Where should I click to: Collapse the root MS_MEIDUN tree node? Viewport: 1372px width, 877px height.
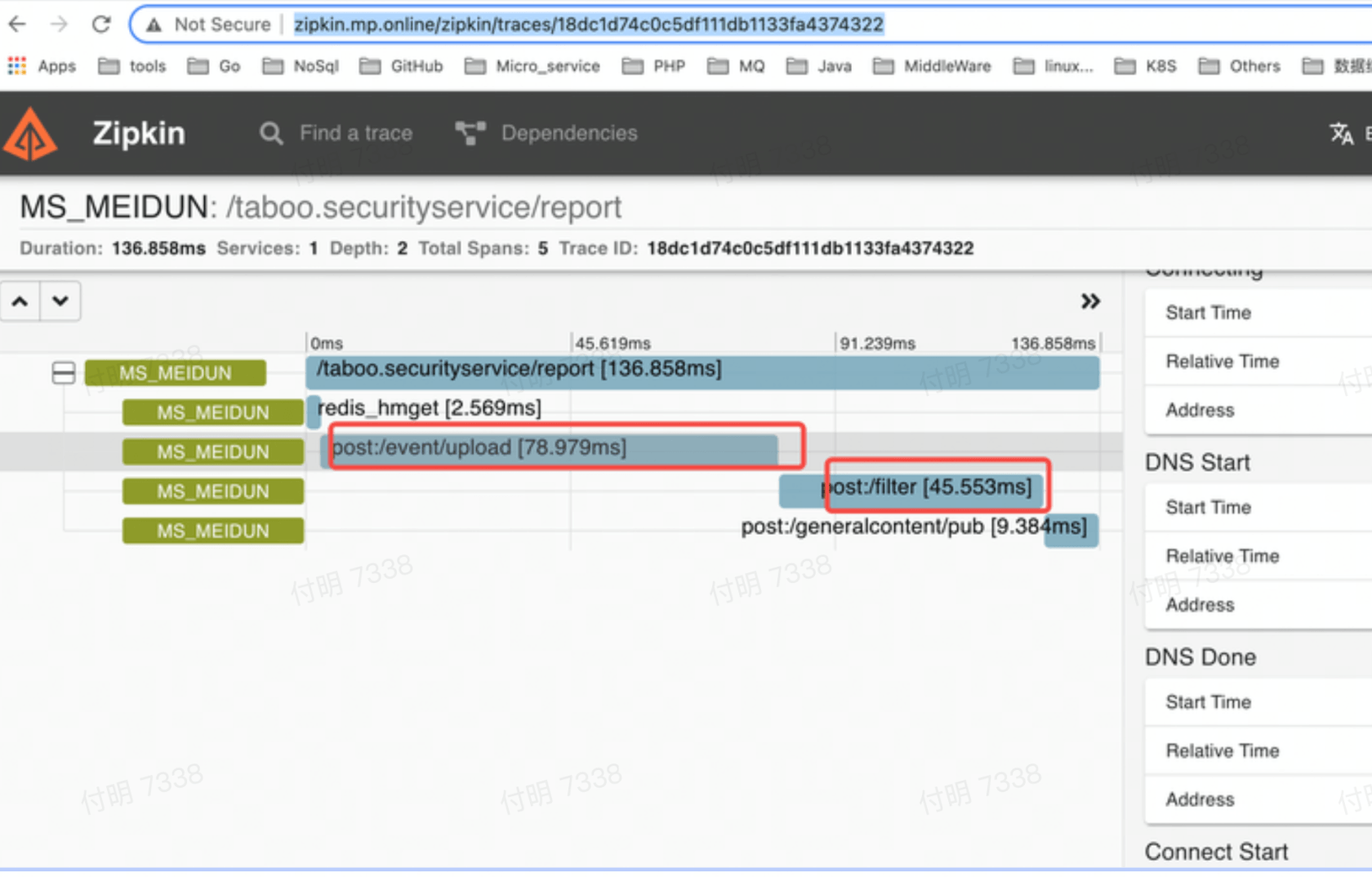64,373
